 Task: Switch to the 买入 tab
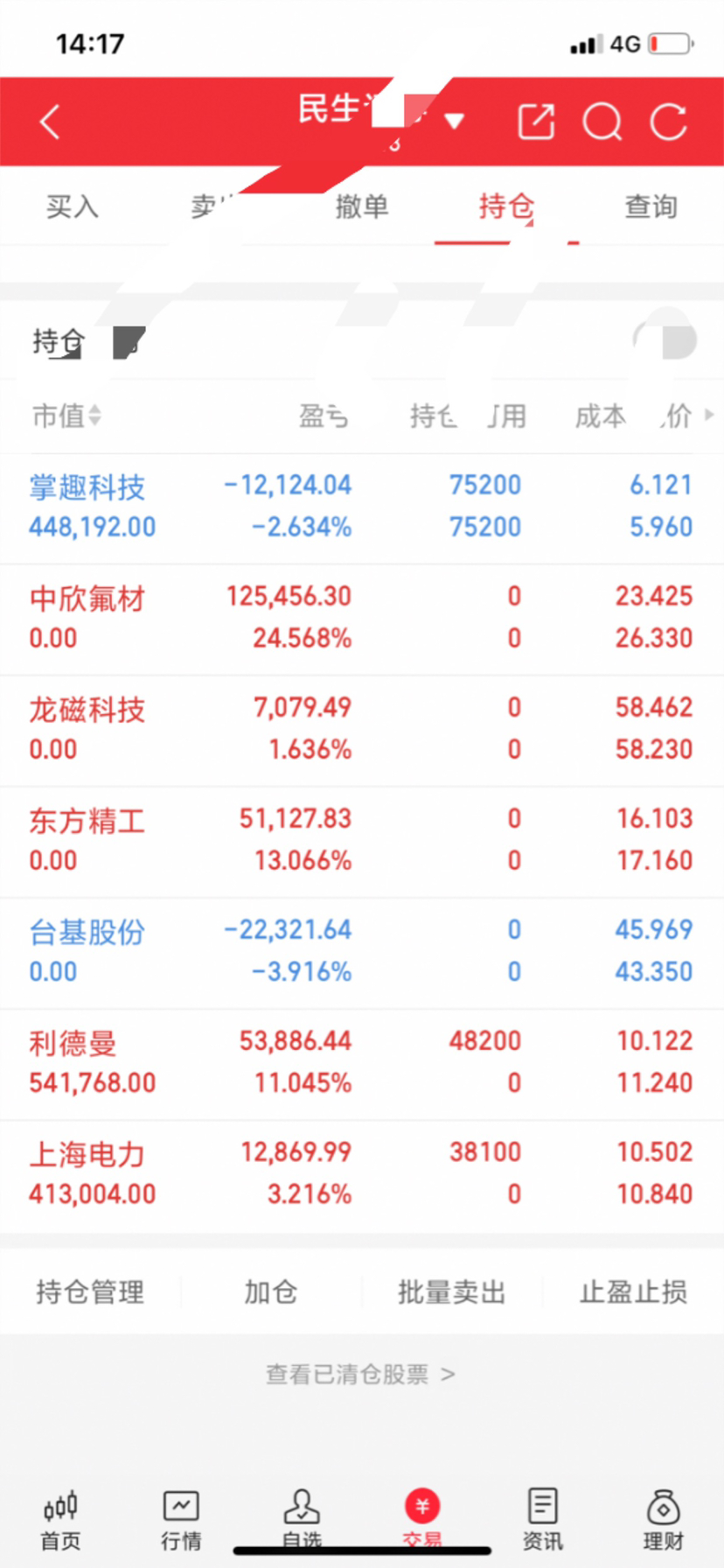73,207
